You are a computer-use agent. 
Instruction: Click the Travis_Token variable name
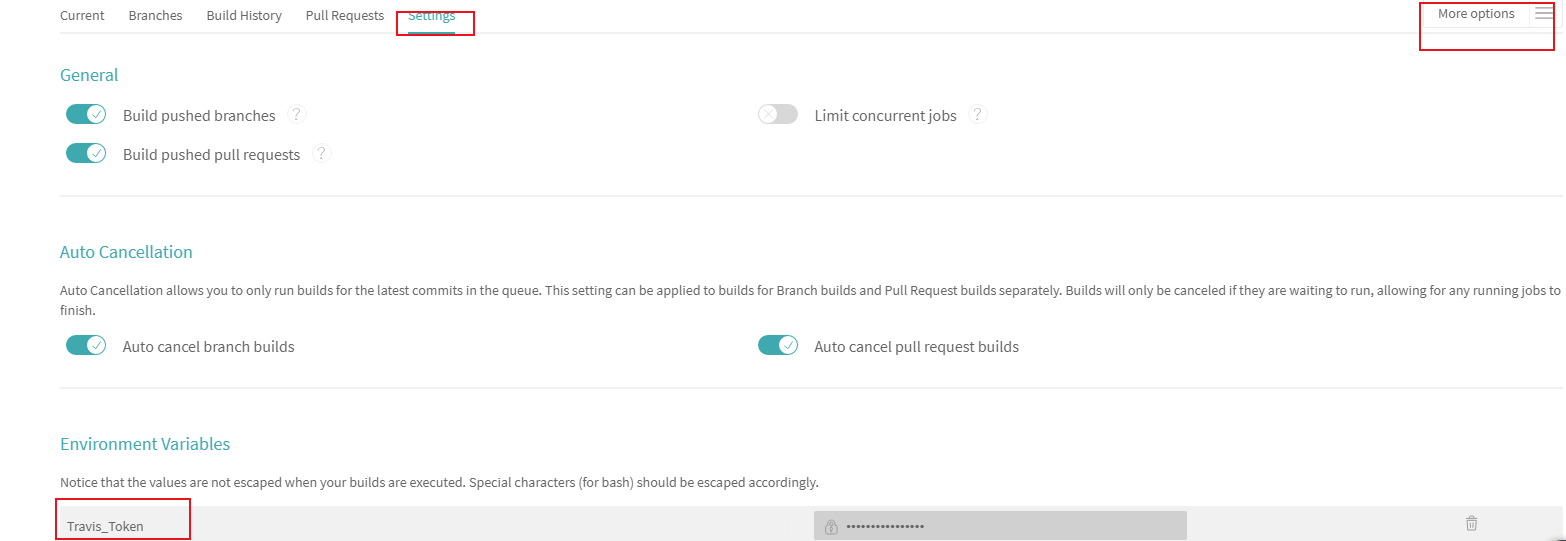tap(105, 526)
